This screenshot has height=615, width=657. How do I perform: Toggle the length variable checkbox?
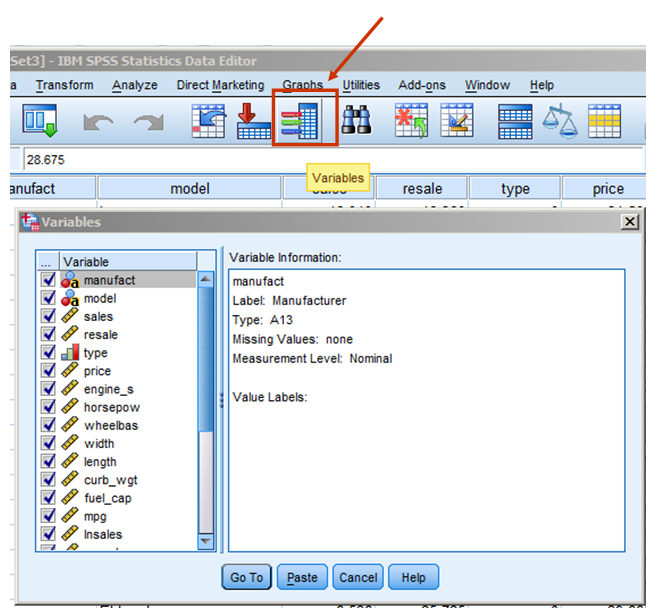(49, 461)
